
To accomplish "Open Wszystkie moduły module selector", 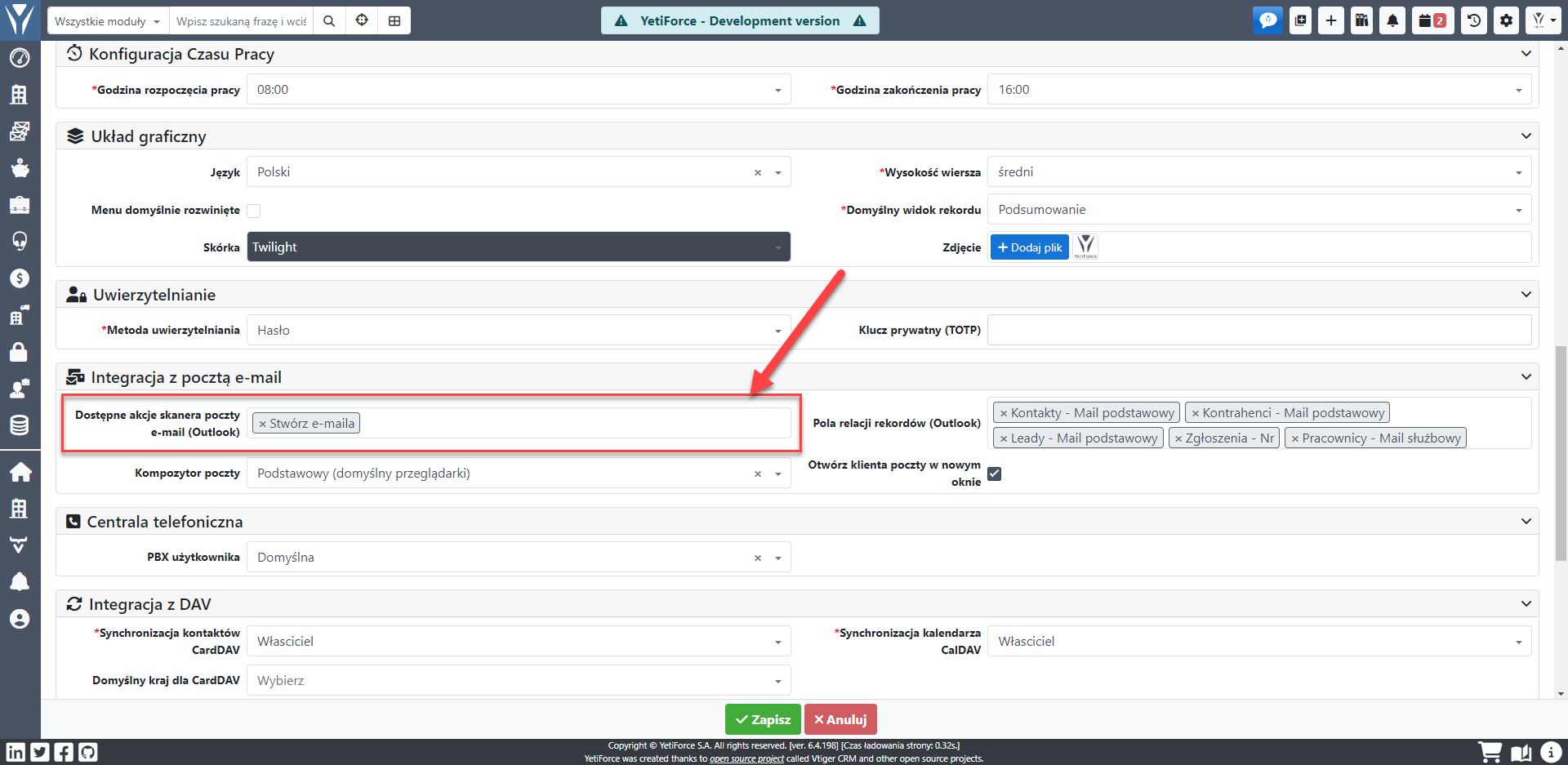I will pyautogui.click(x=108, y=21).
